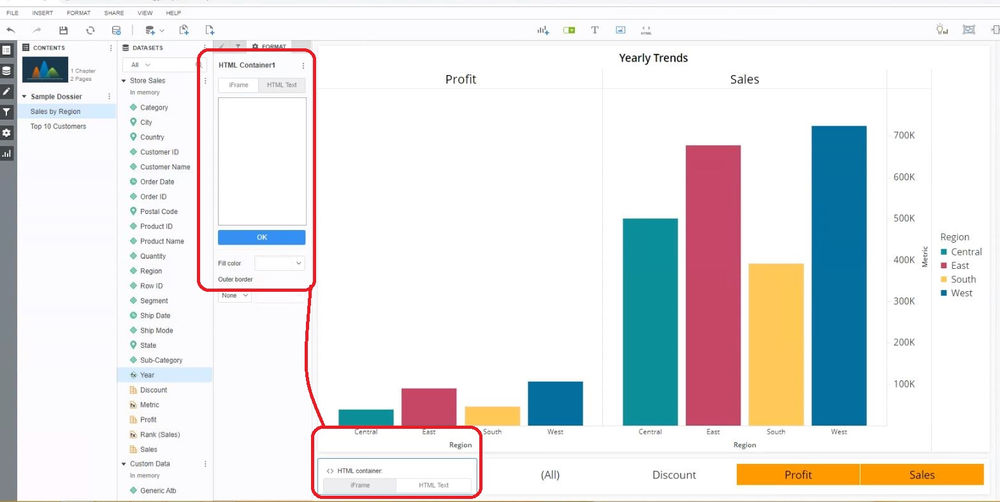Click the West bar in Sales chart
The image size is (1000, 502).
click(x=839, y=276)
